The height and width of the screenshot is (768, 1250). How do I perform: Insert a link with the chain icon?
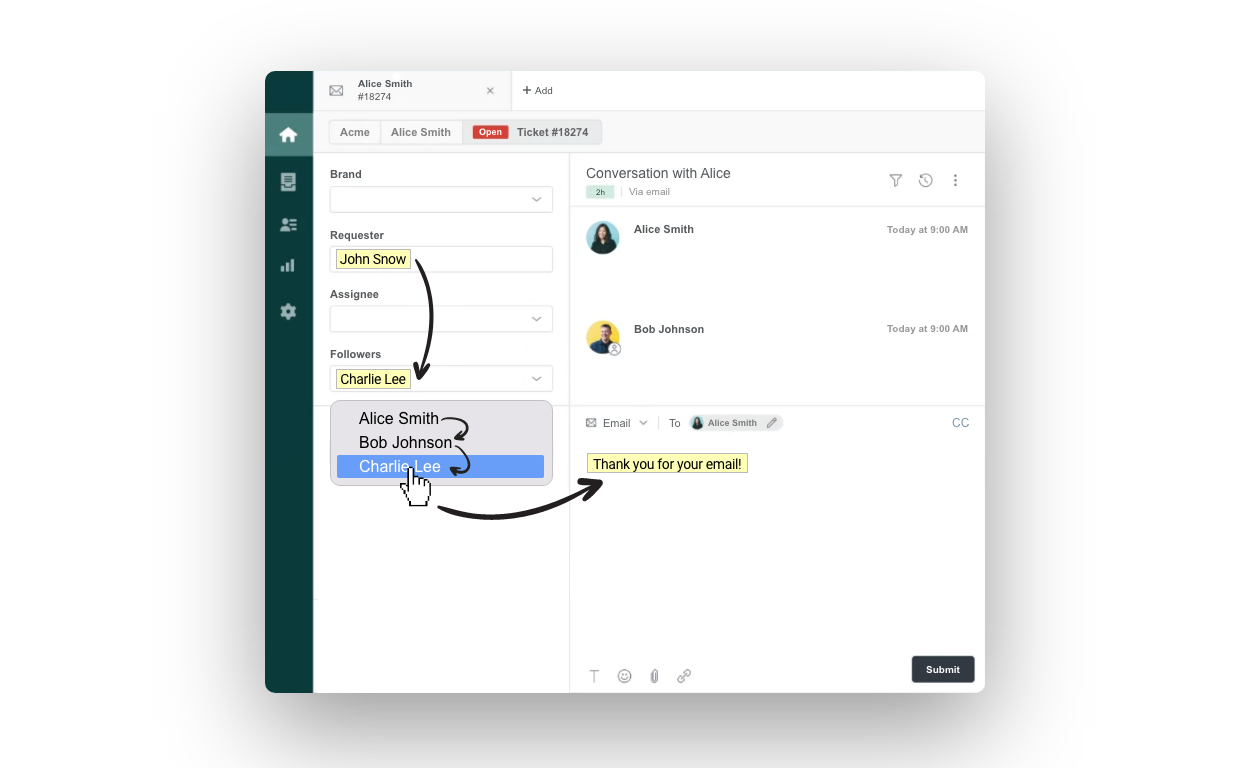click(684, 676)
